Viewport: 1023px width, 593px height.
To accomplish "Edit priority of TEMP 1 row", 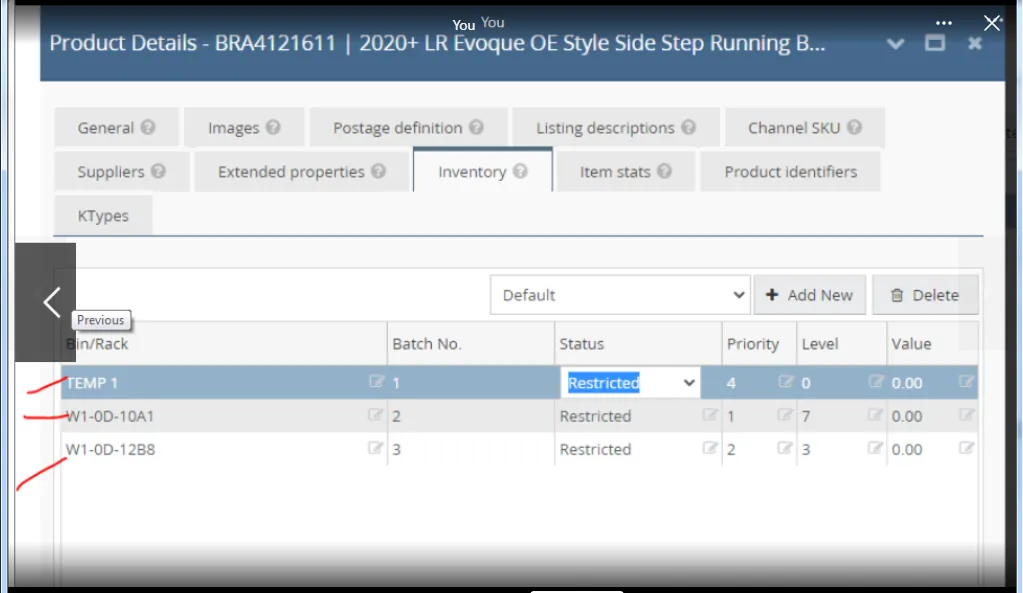I will click(786, 382).
